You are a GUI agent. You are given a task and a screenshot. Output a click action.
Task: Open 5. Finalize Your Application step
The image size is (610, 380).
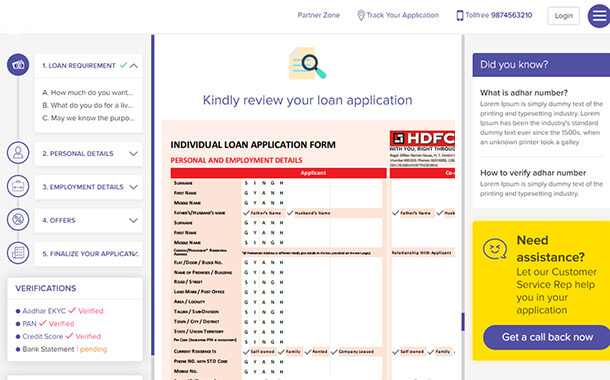coord(89,254)
